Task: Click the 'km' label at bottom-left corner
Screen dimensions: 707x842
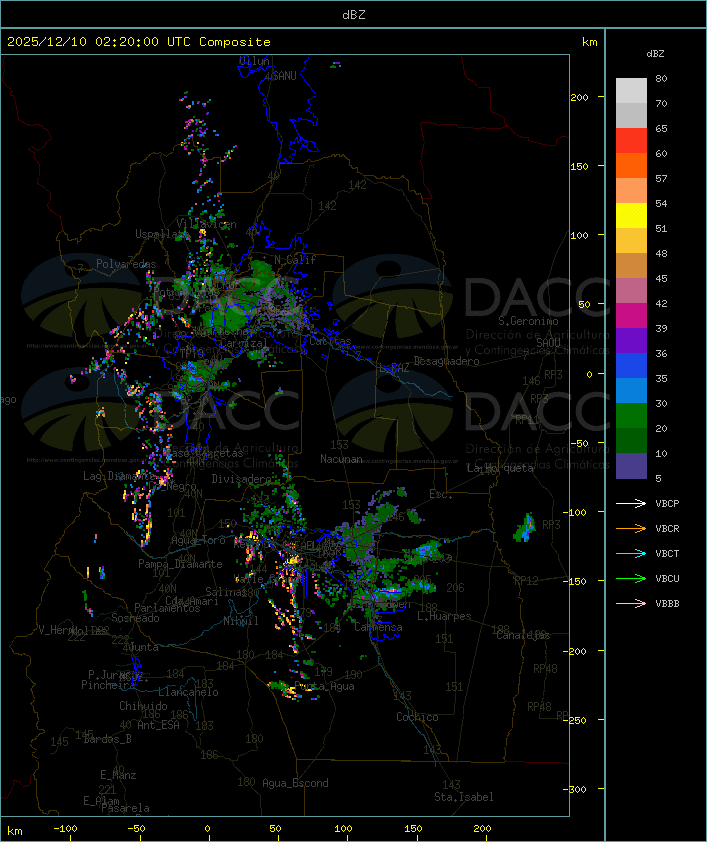Action: 14,831
